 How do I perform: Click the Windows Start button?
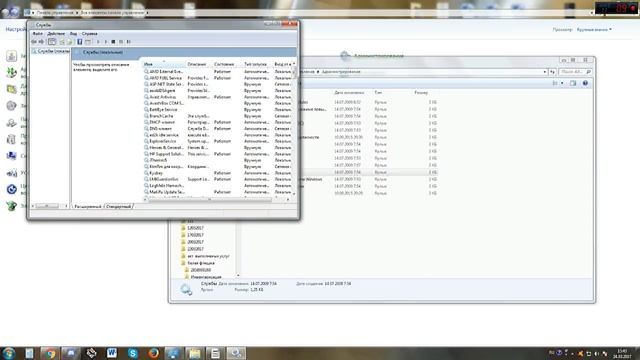point(9,353)
